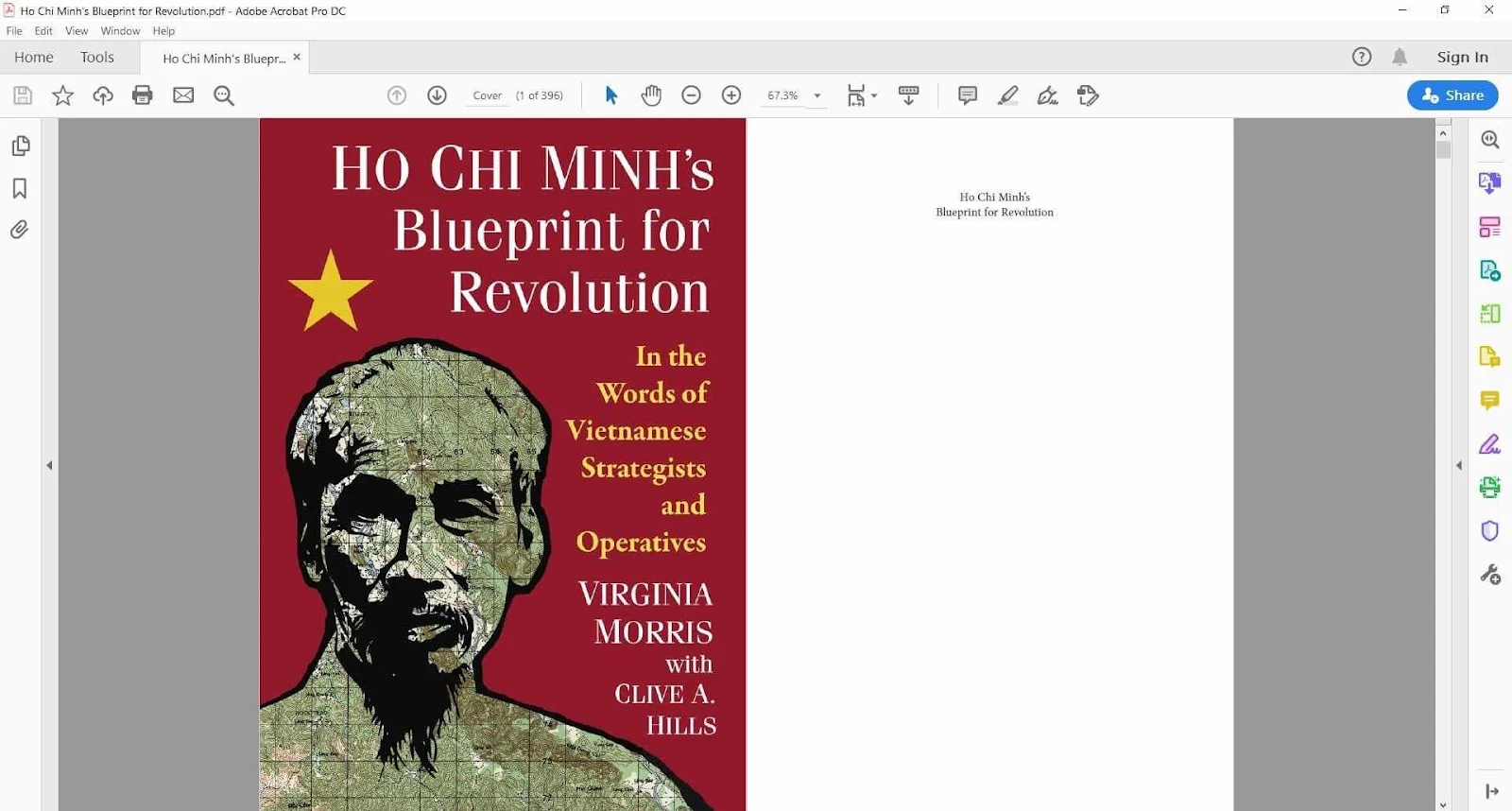
Task: Open notifications bell icon
Action: tap(1400, 57)
